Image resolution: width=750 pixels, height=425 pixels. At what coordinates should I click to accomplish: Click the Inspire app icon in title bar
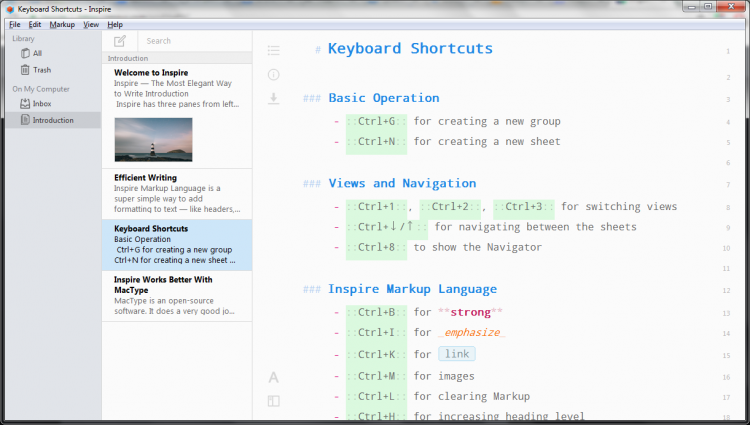pyautogui.click(x=10, y=9)
